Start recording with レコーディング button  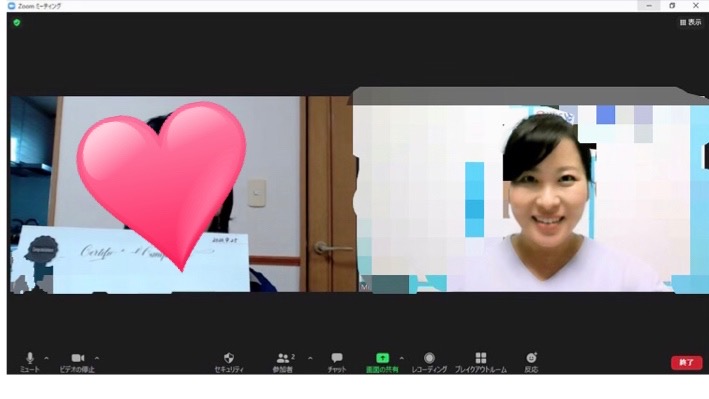429,362
